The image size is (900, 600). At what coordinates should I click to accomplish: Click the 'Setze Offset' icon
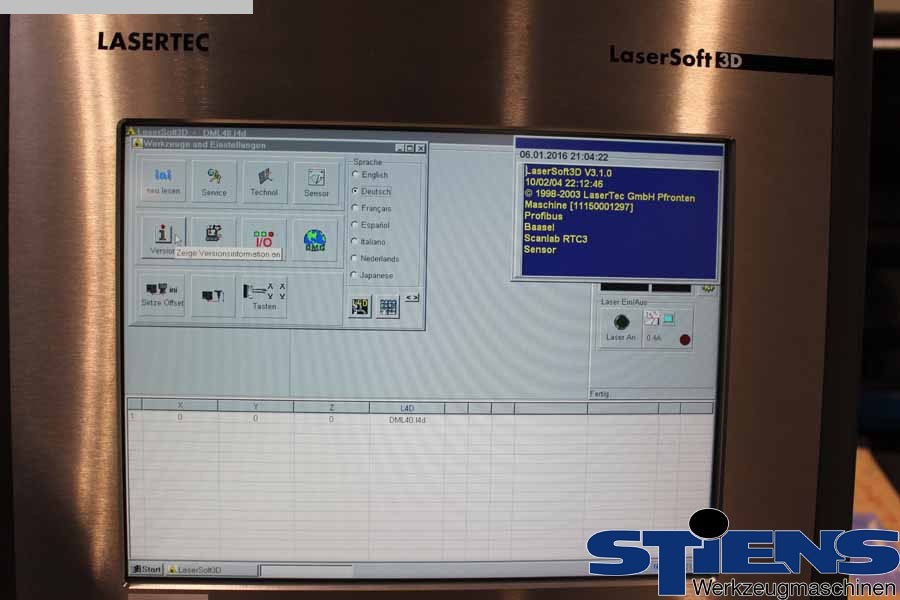162,295
